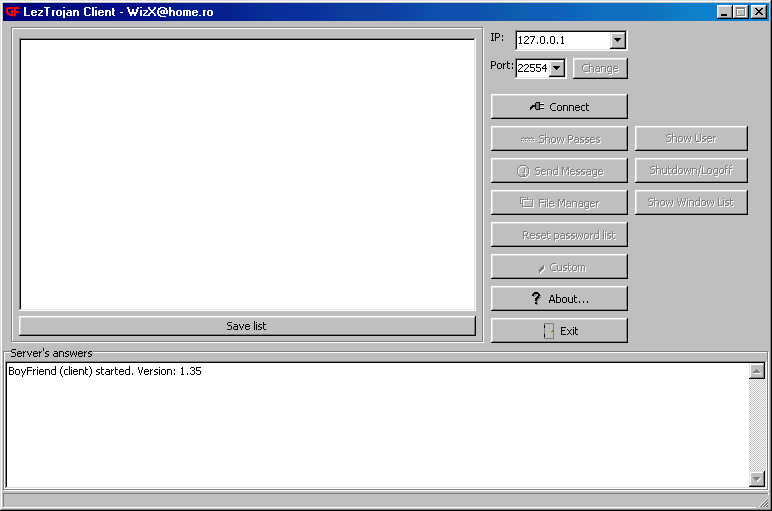Click the asterisks icon on Show Passes
Viewport: 772px width, 511px height.
(x=527, y=140)
